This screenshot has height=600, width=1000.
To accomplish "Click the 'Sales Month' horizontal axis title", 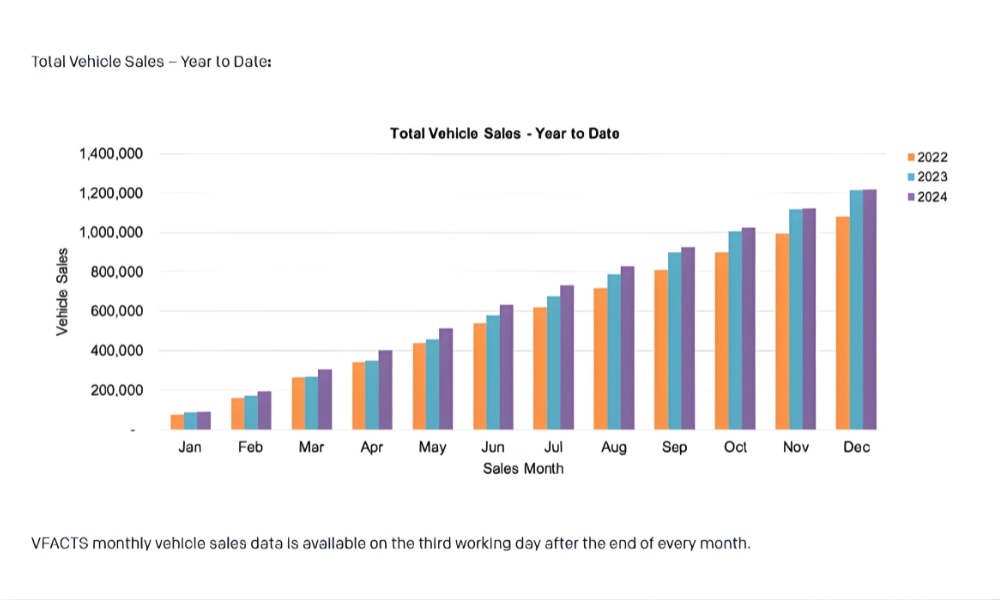I will tap(523, 468).
